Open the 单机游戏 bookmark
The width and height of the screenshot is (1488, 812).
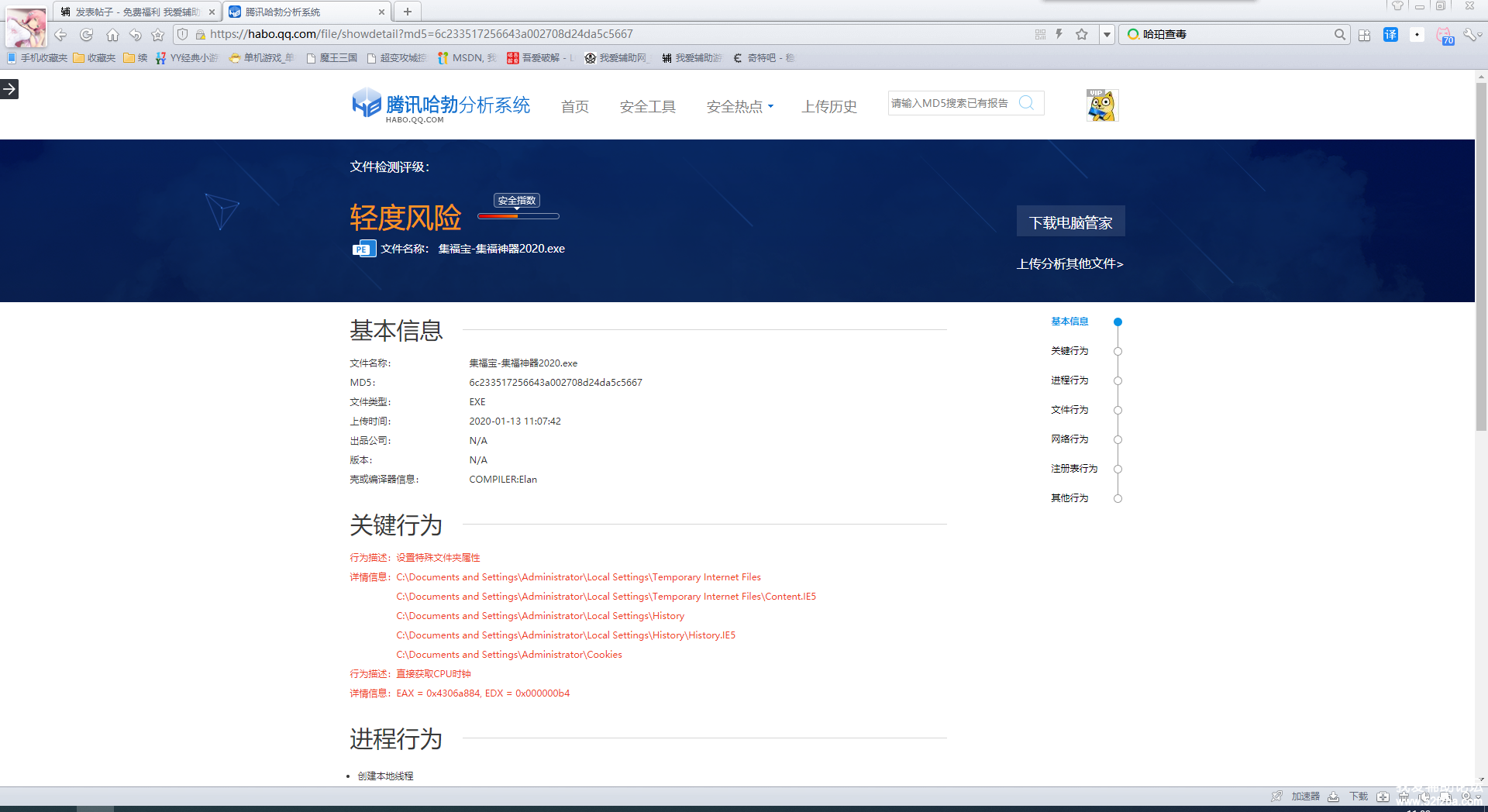[x=262, y=58]
